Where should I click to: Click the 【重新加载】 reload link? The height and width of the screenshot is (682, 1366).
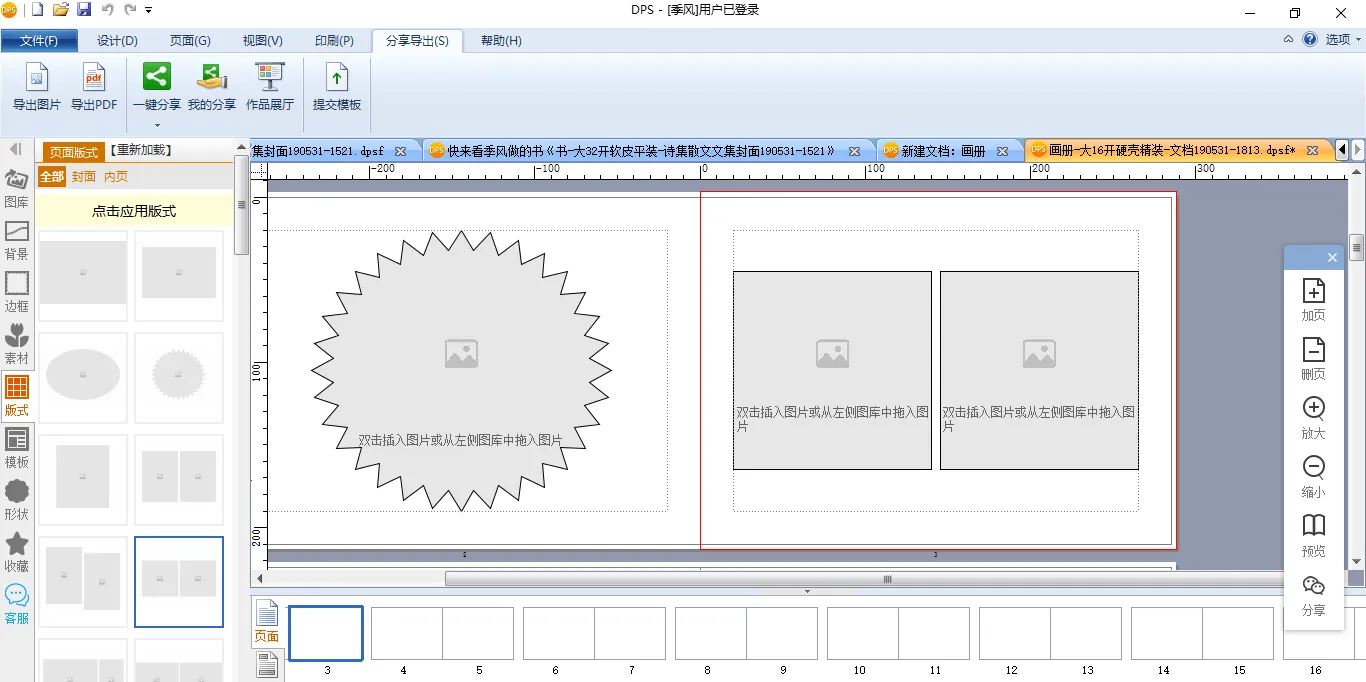pyautogui.click(x=140, y=150)
